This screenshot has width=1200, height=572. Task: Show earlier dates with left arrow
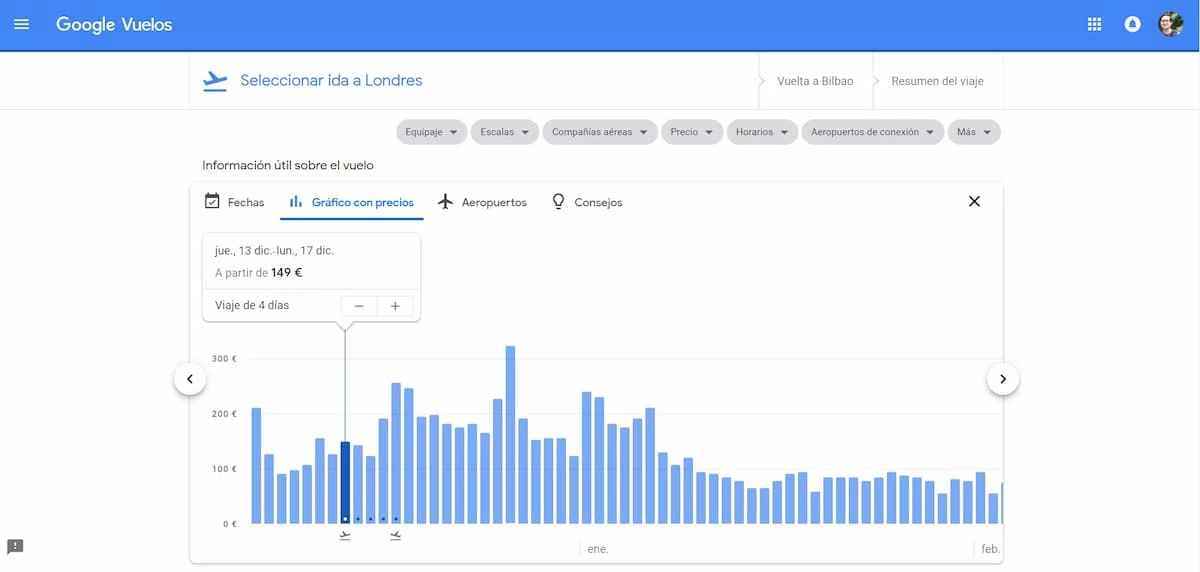pyautogui.click(x=190, y=379)
